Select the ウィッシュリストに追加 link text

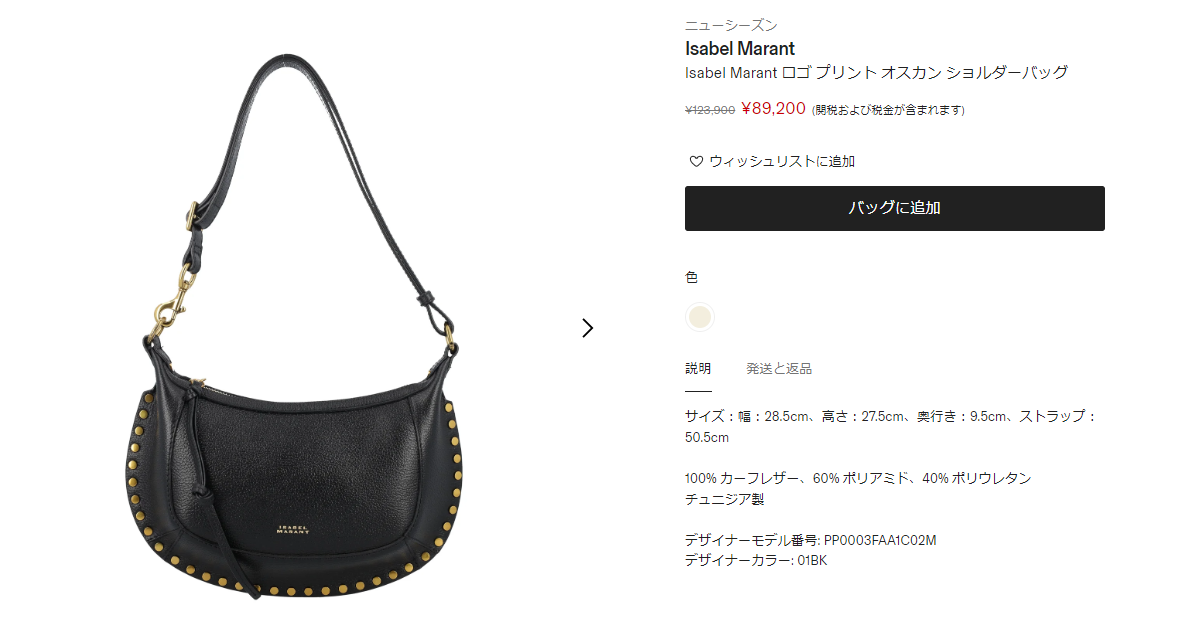pyautogui.click(x=782, y=161)
